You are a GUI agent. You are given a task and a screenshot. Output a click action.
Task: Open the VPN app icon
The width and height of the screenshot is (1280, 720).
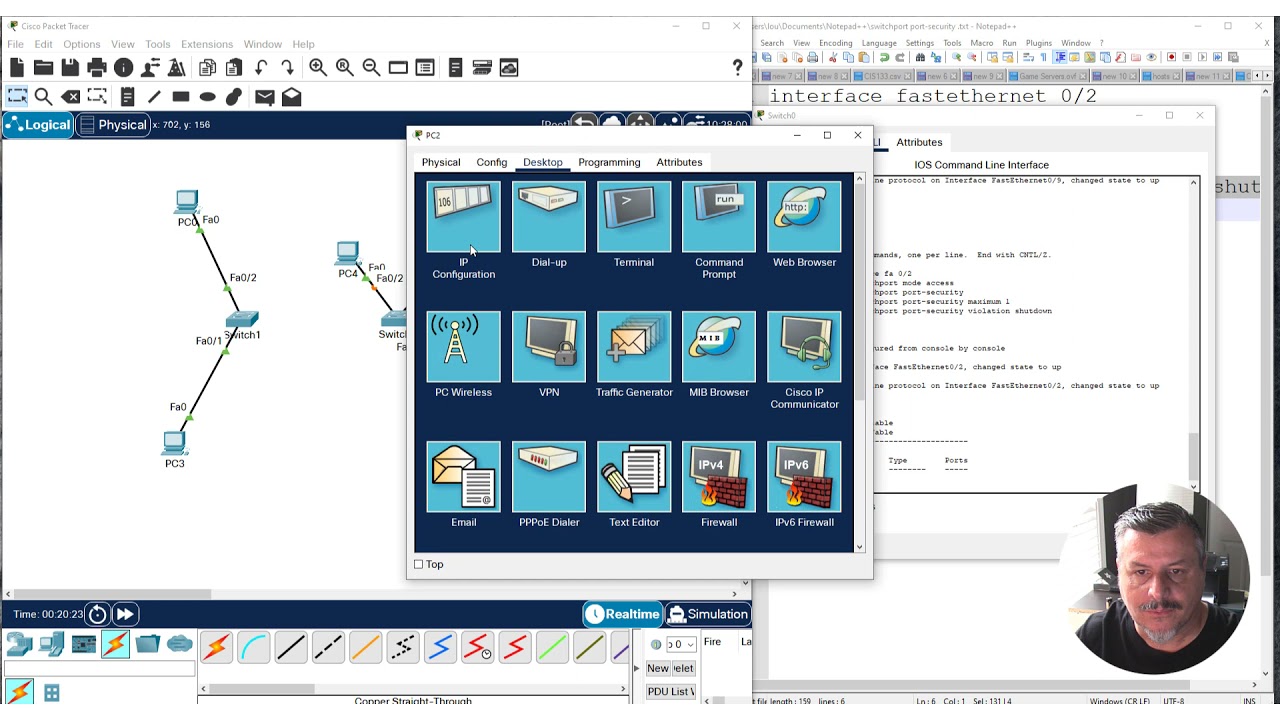(x=549, y=347)
